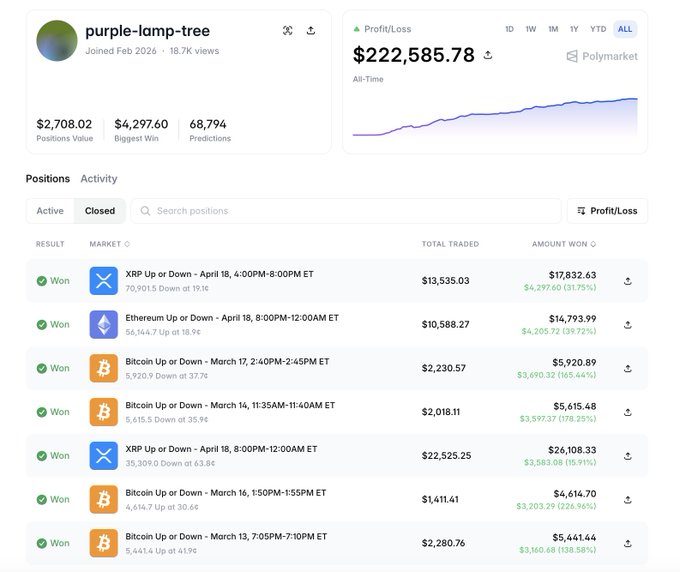Screen dimensions: 680x572
Task: Click the $26,108.33 amount won
Action: (572, 450)
